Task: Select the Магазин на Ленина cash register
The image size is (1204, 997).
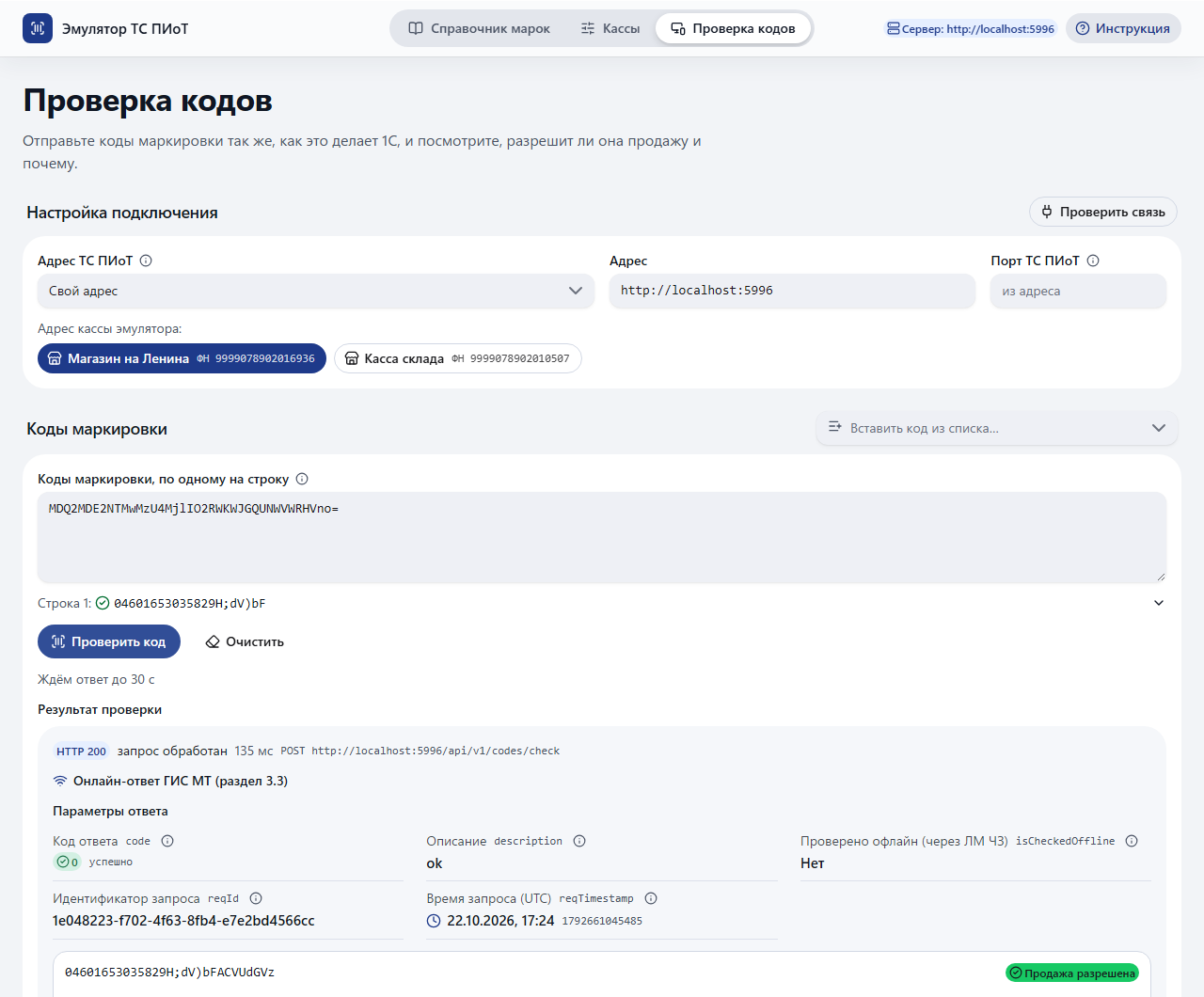Action: (x=182, y=358)
